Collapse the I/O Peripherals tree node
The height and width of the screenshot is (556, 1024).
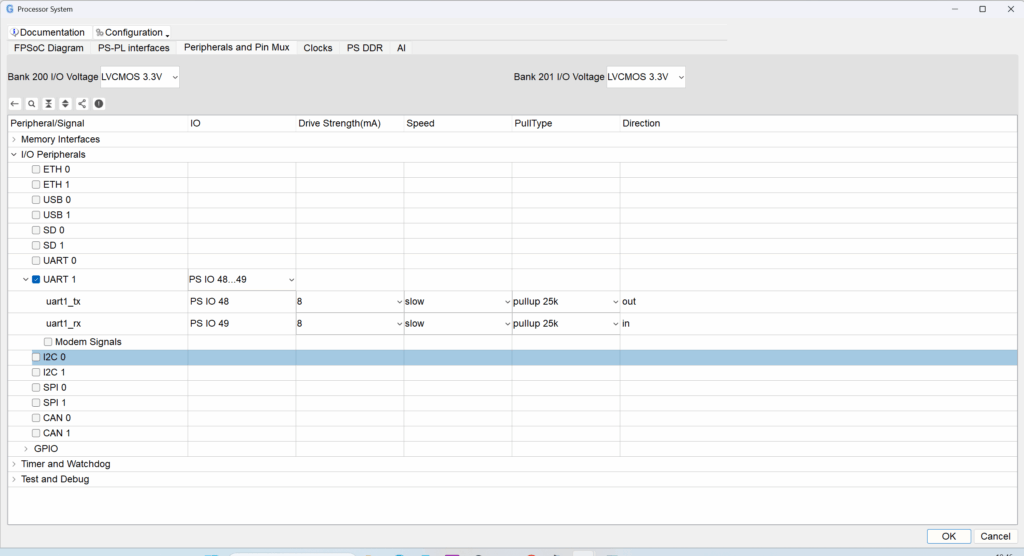point(14,155)
